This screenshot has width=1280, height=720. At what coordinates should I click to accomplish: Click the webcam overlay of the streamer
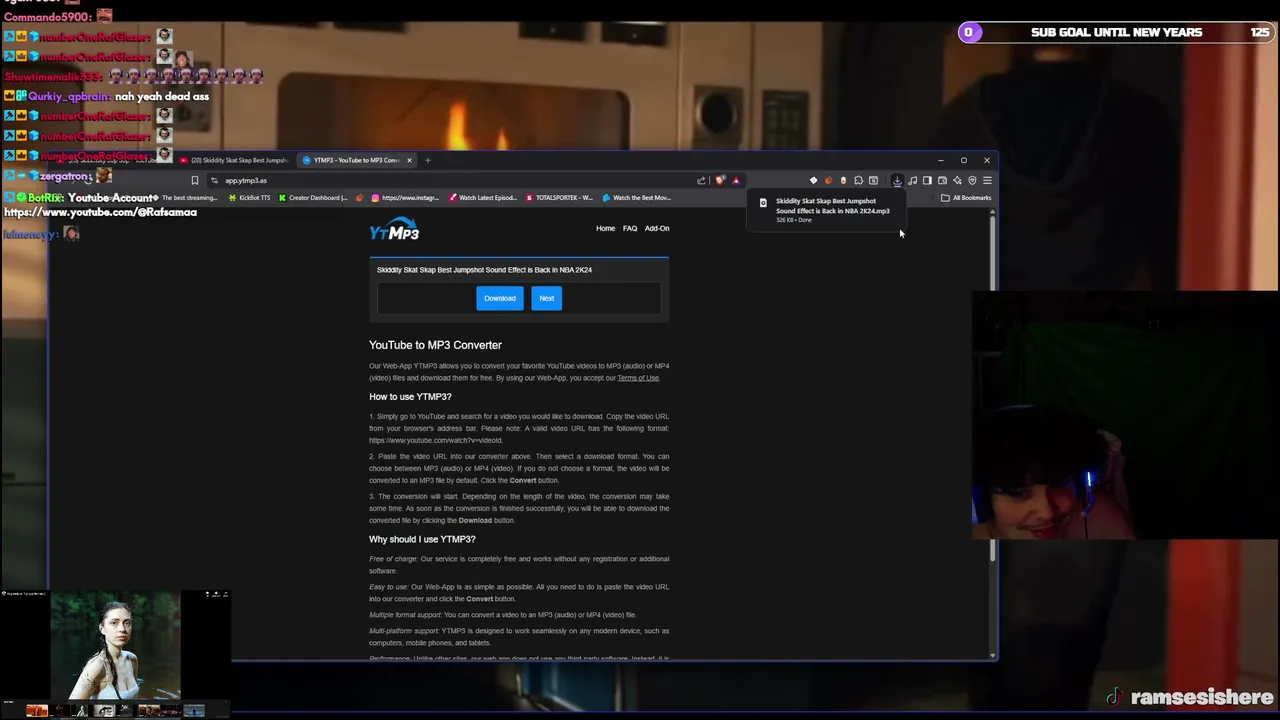pyautogui.click(x=1125, y=415)
